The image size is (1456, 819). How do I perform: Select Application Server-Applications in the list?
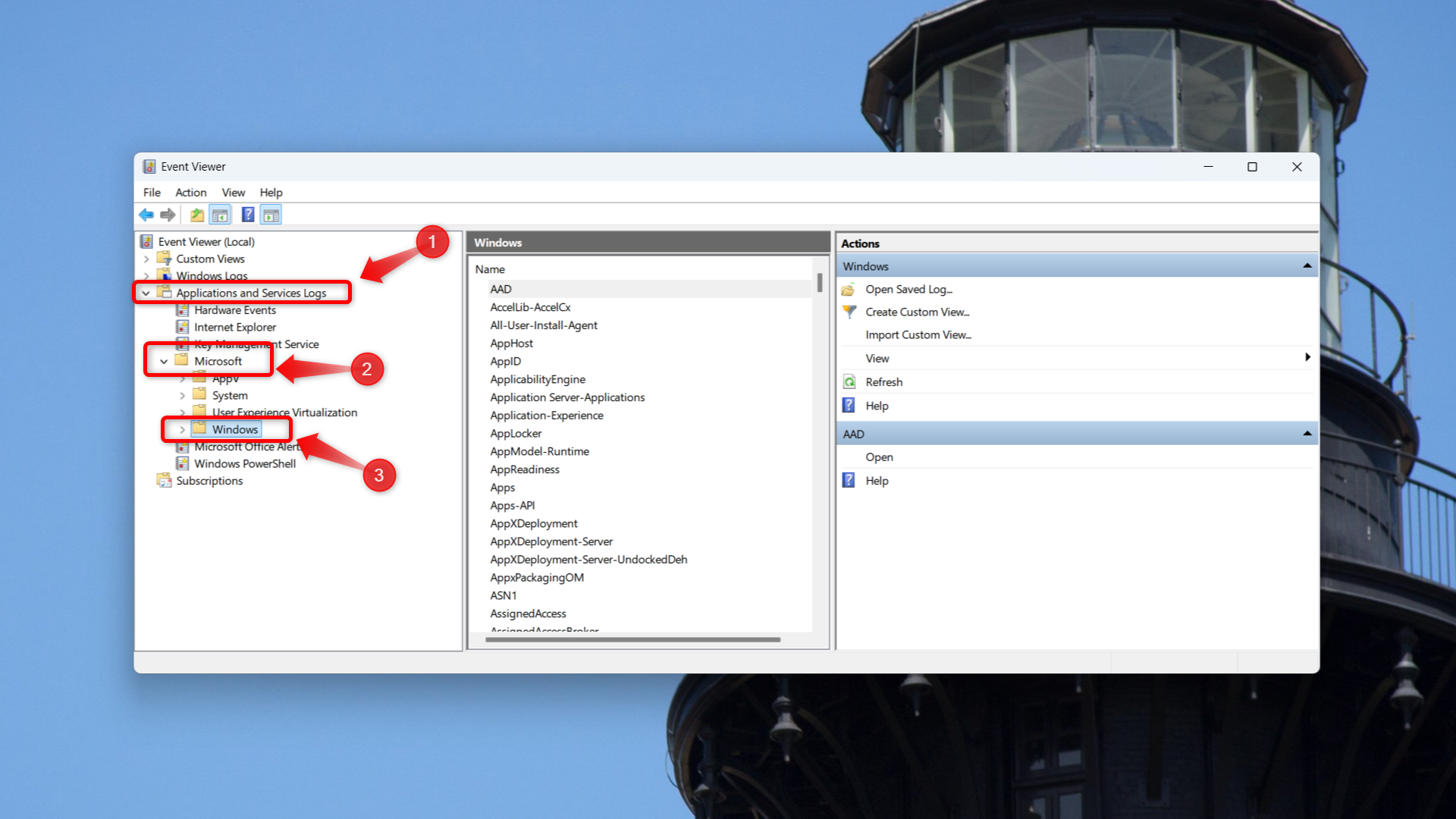click(x=567, y=397)
